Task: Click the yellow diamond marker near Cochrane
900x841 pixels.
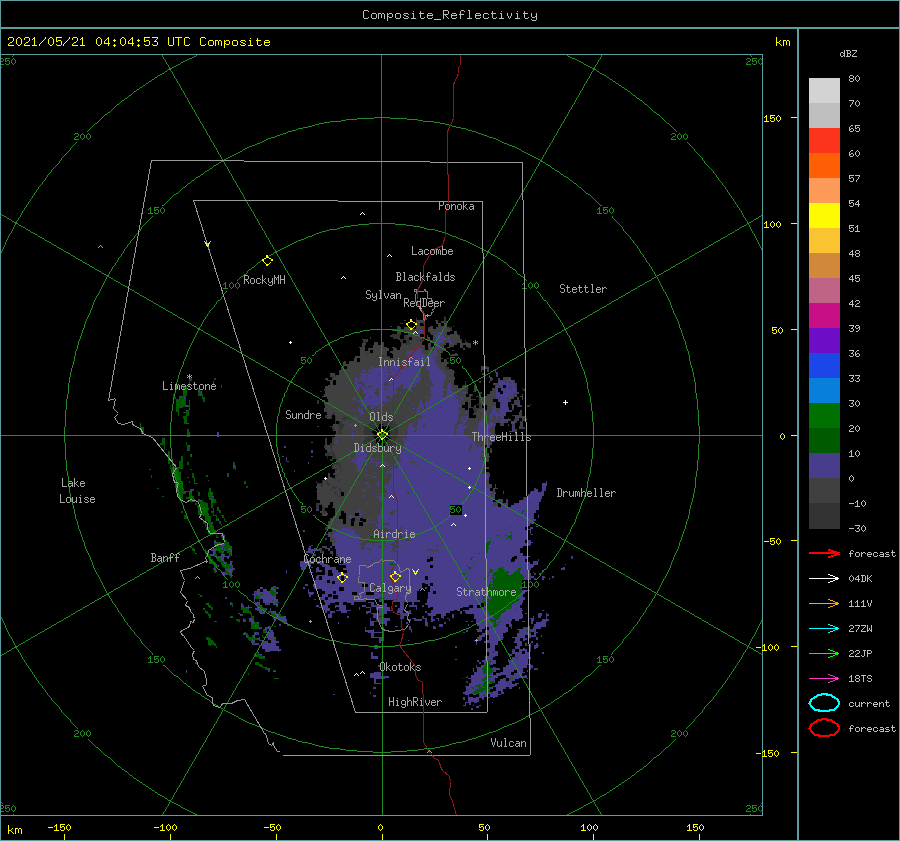Action: coord(342,578)
